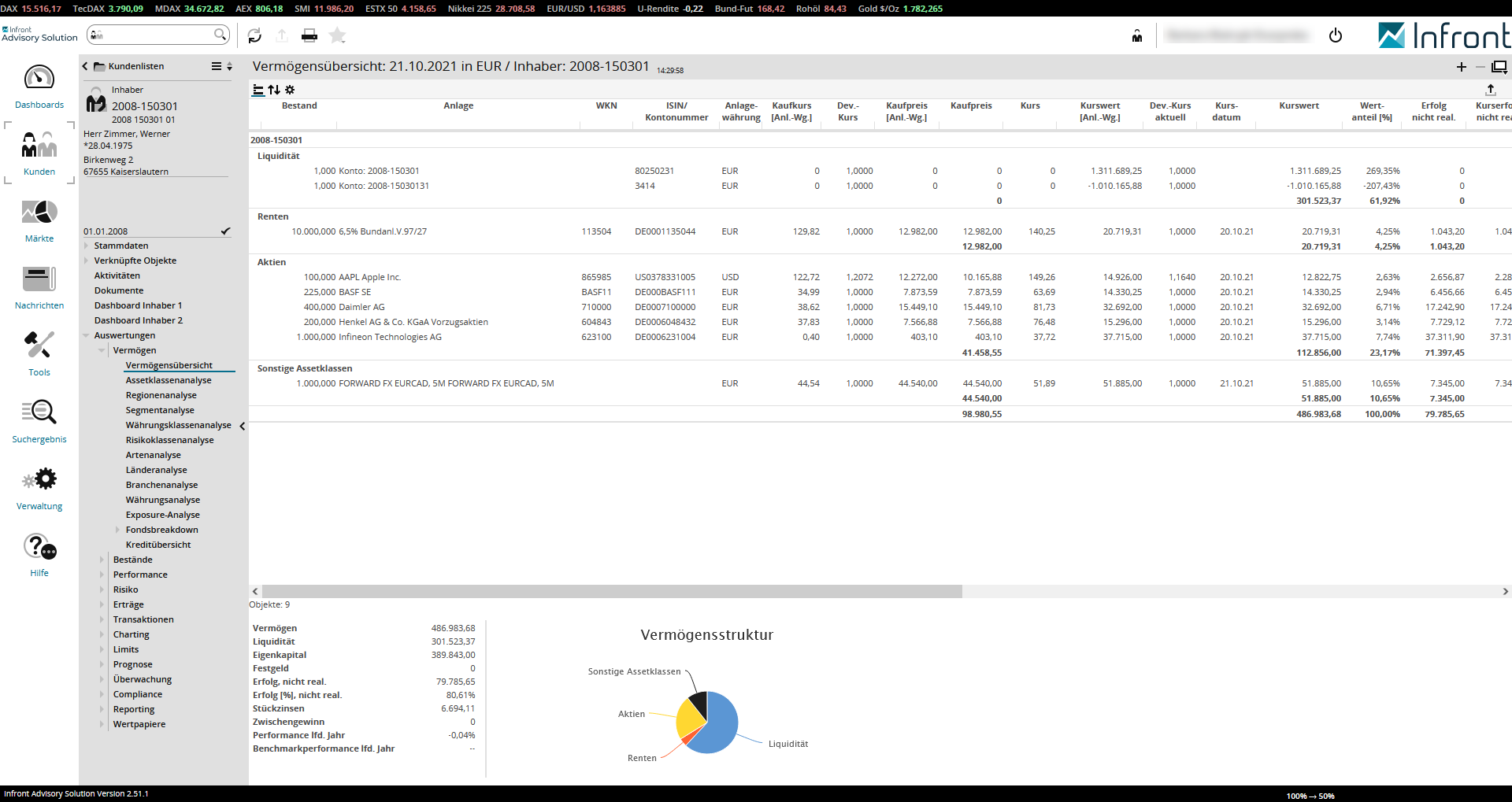Click the power/logout icon

(1336, 35)
